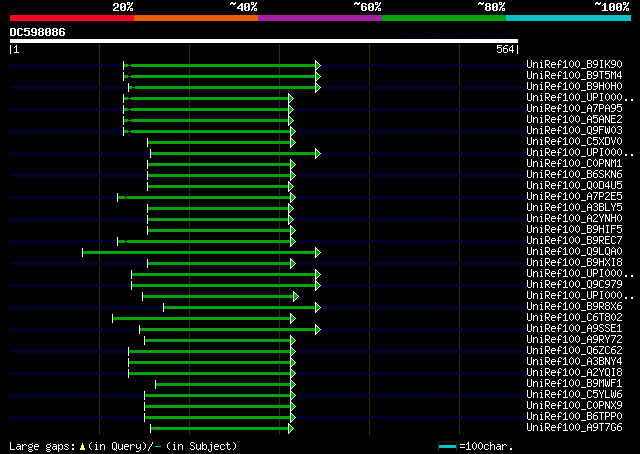Select the UniRef100_Q9C979 label
The image size is (640, 454).
[574, 285]
